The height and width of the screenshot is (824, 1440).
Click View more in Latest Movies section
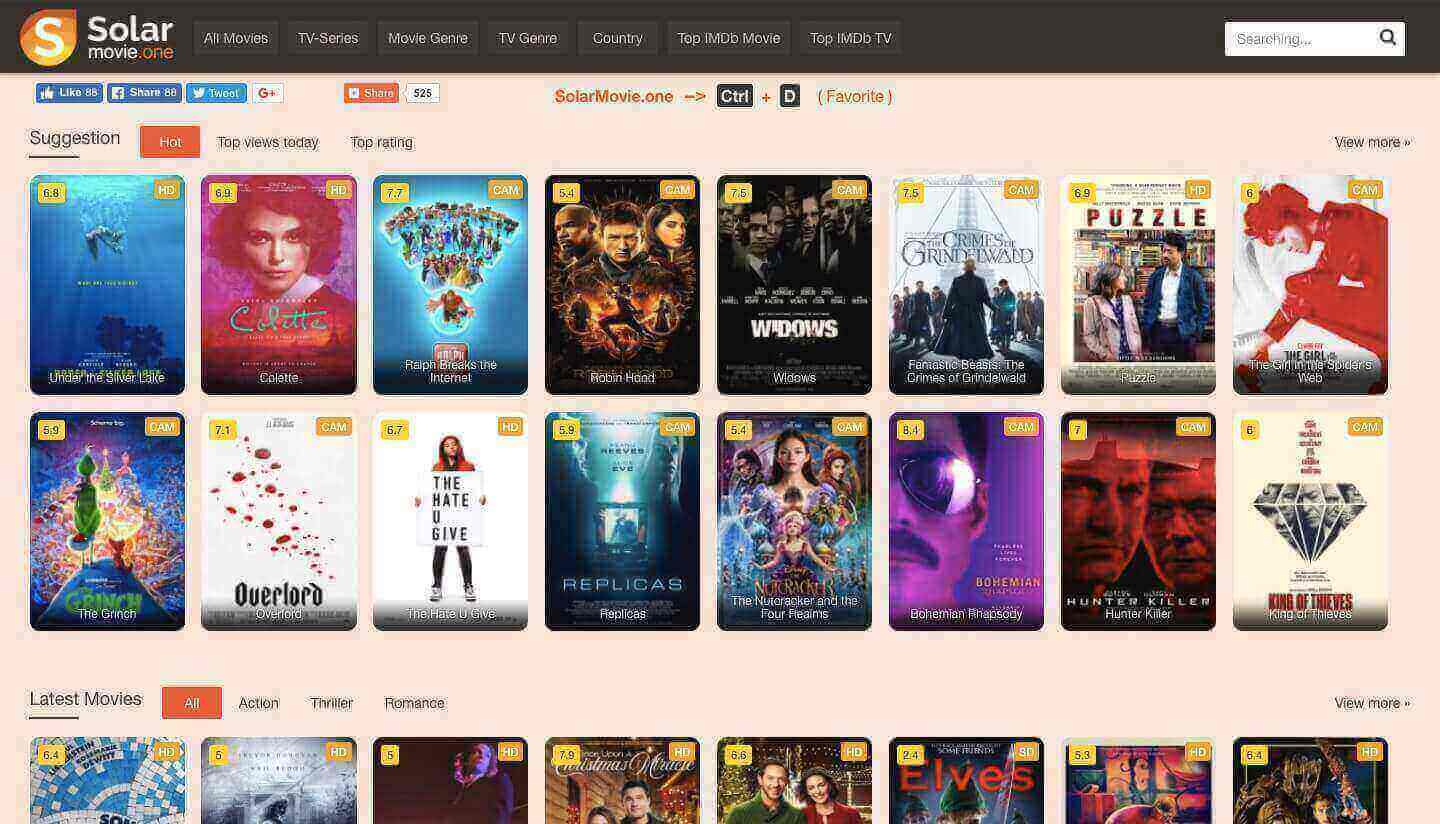pos(1372,703)
